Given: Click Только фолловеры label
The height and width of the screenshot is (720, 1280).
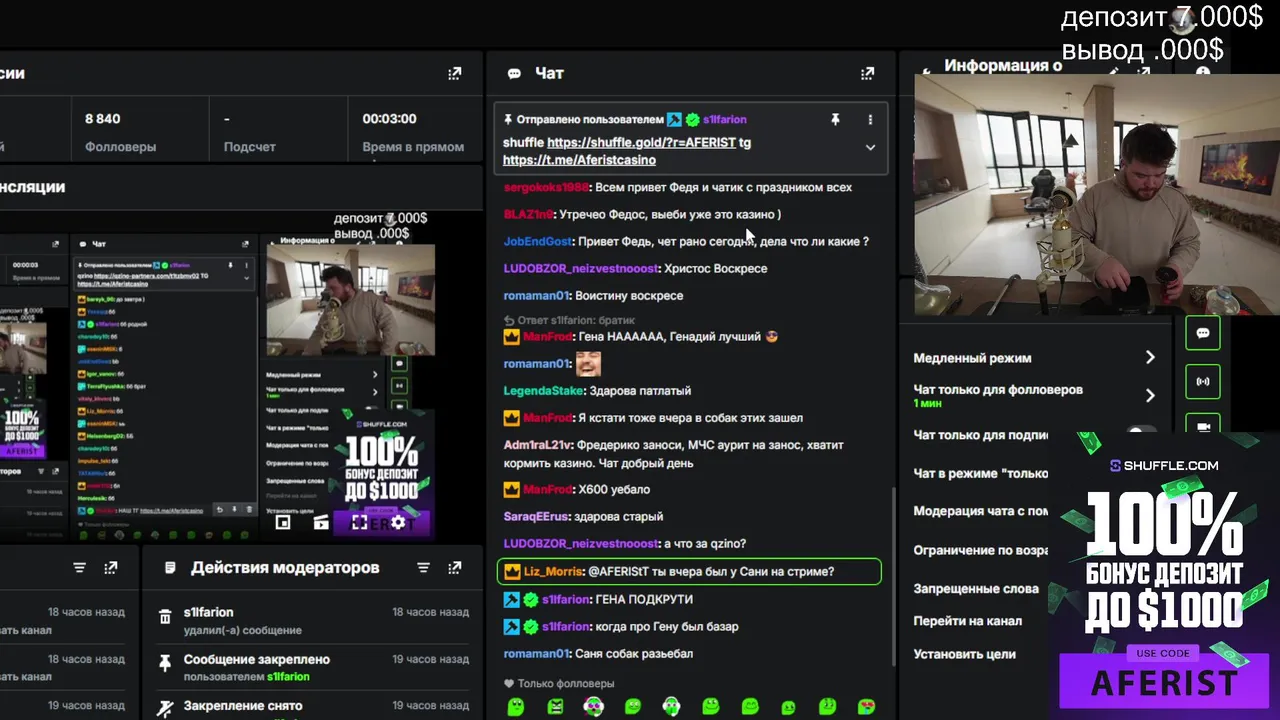Looking at the screenshot, I should (x=566, y=684).
